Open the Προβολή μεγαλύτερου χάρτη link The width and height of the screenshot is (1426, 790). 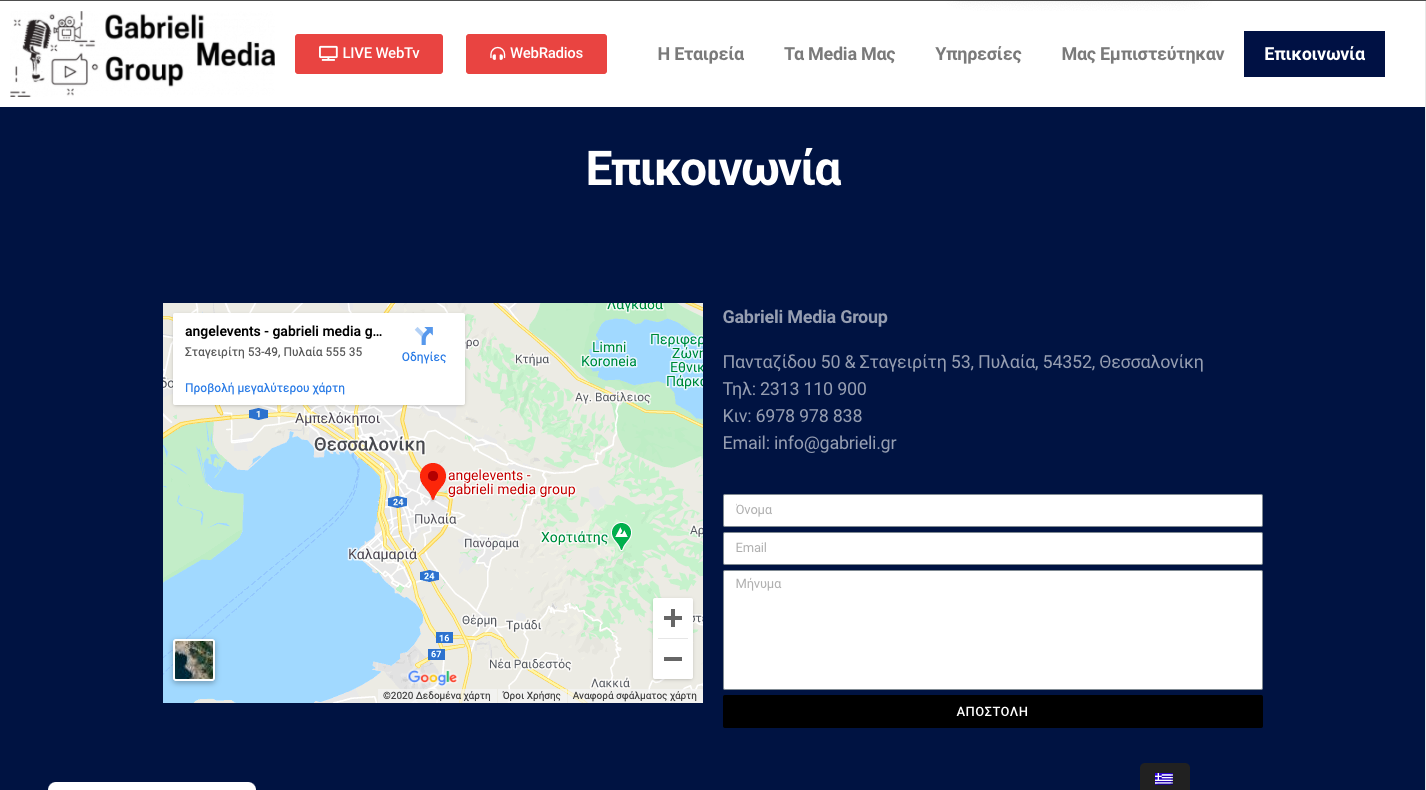(265, 388)
